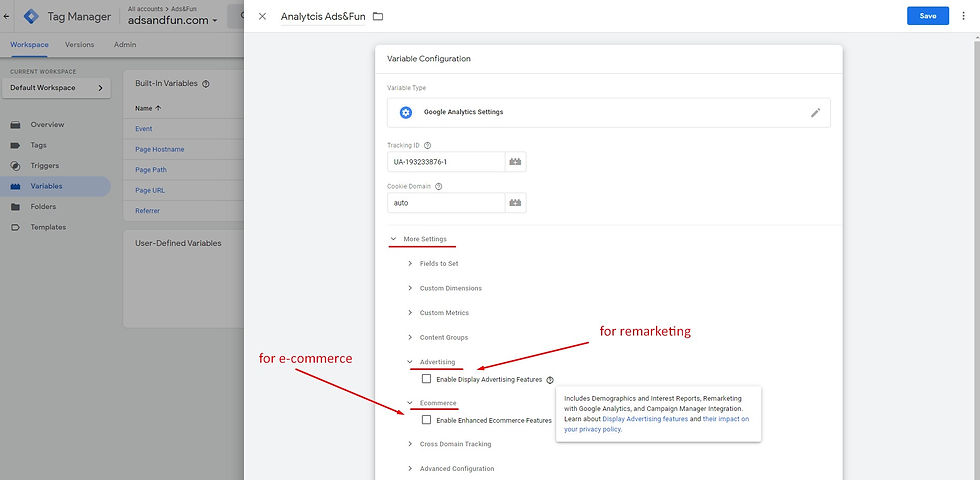
Task: Click the variable picker icon beside Tracking ID
Action: click(x=516, y=162)
